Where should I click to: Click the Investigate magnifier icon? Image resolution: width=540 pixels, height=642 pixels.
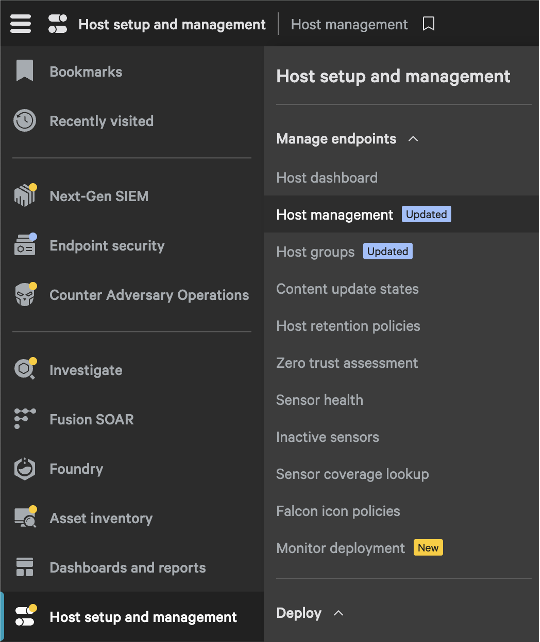[25, 369]
